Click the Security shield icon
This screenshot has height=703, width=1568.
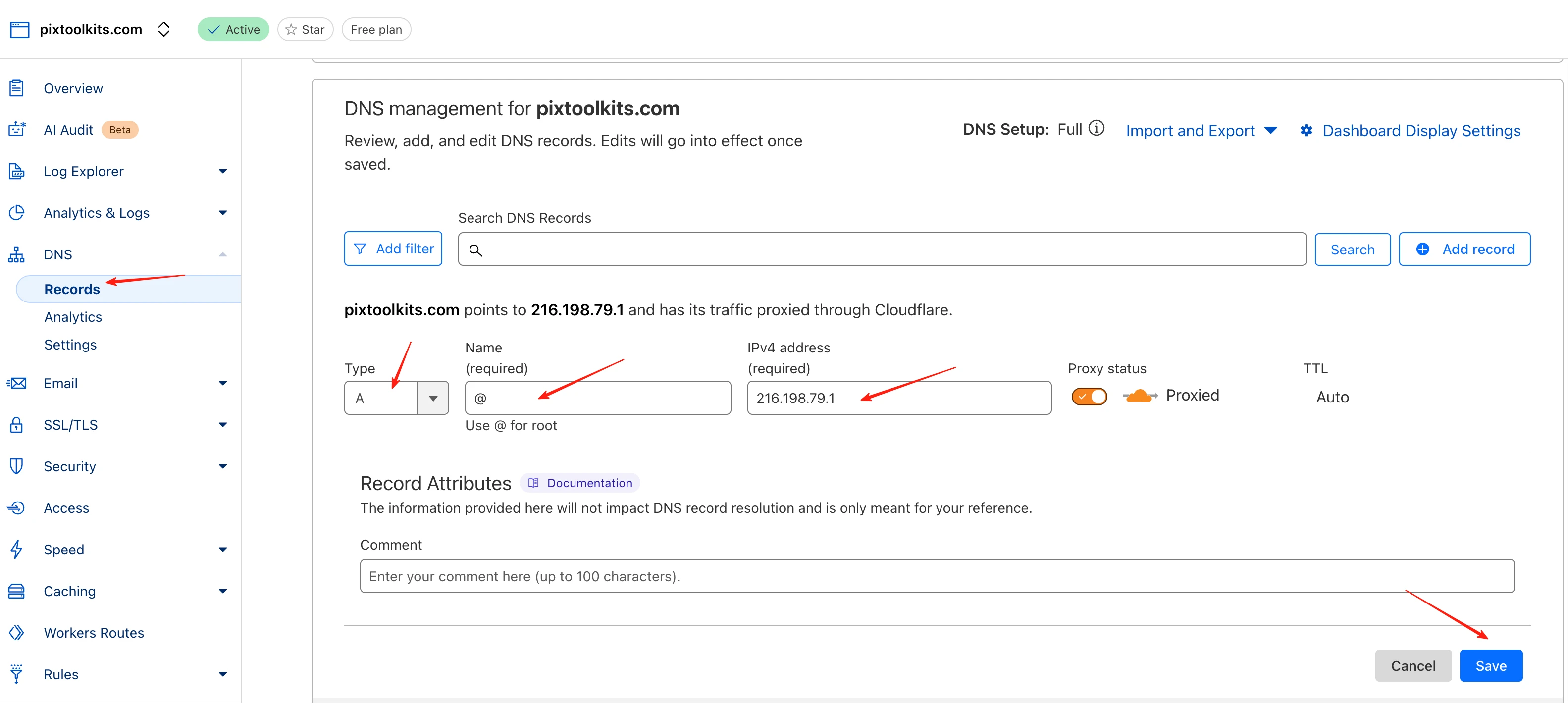point(16,466)
